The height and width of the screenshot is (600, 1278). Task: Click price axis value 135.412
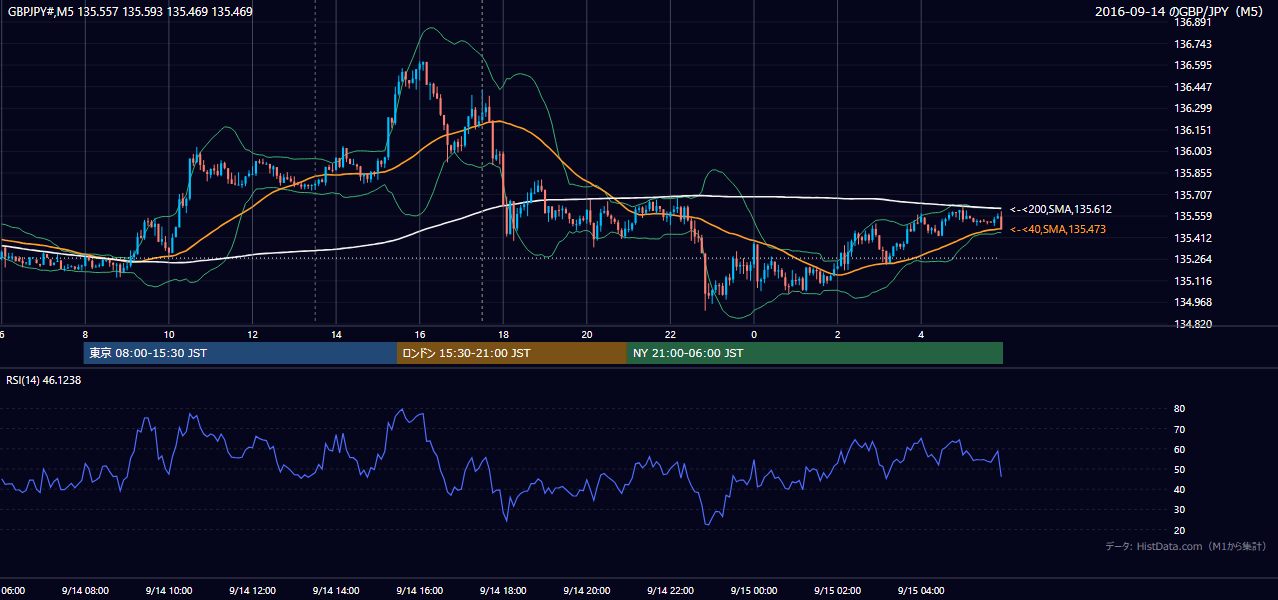[x=1193, y=238]
